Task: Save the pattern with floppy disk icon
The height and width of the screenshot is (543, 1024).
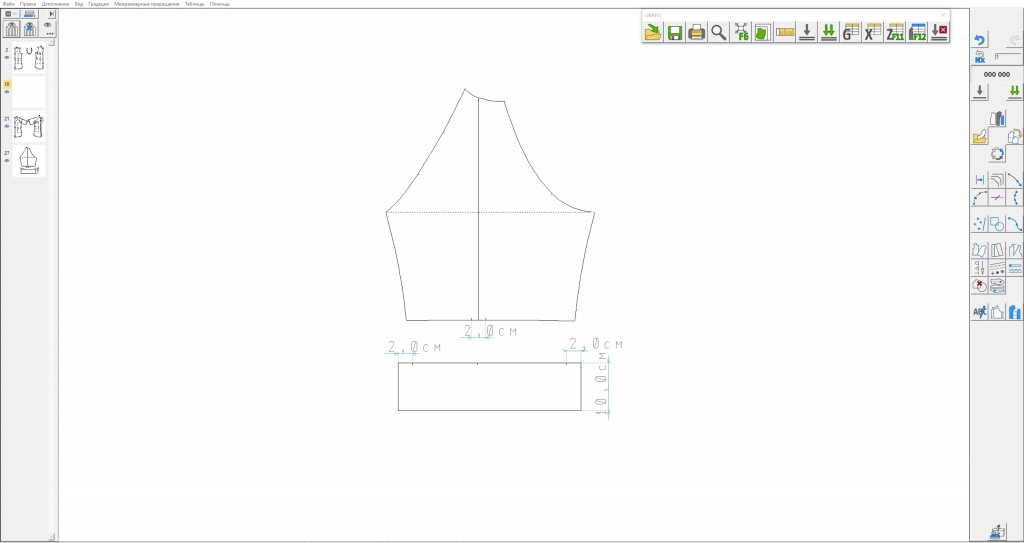Action: [675, 33]
